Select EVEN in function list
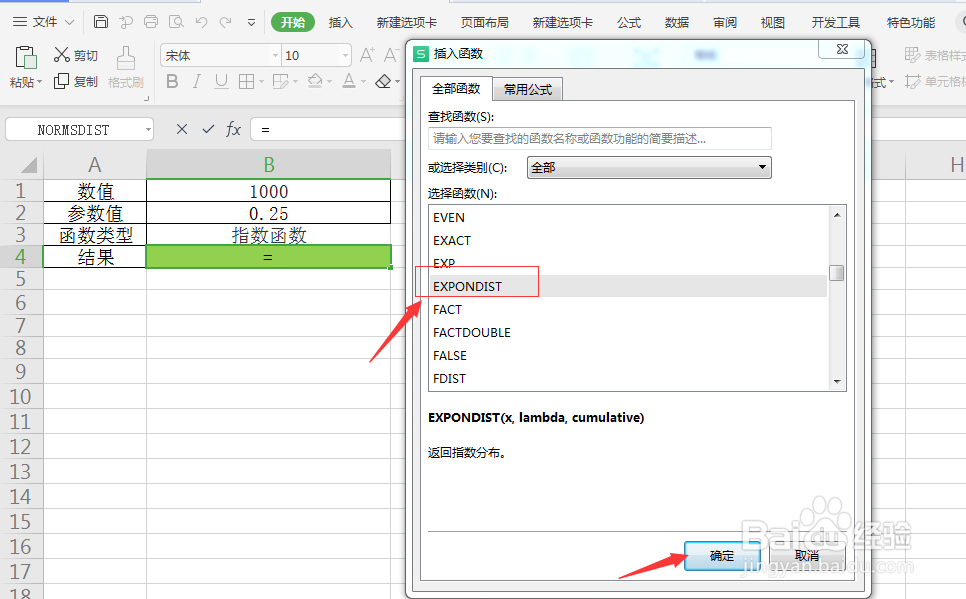Screen dimensions: 966x599 point(627,218)
